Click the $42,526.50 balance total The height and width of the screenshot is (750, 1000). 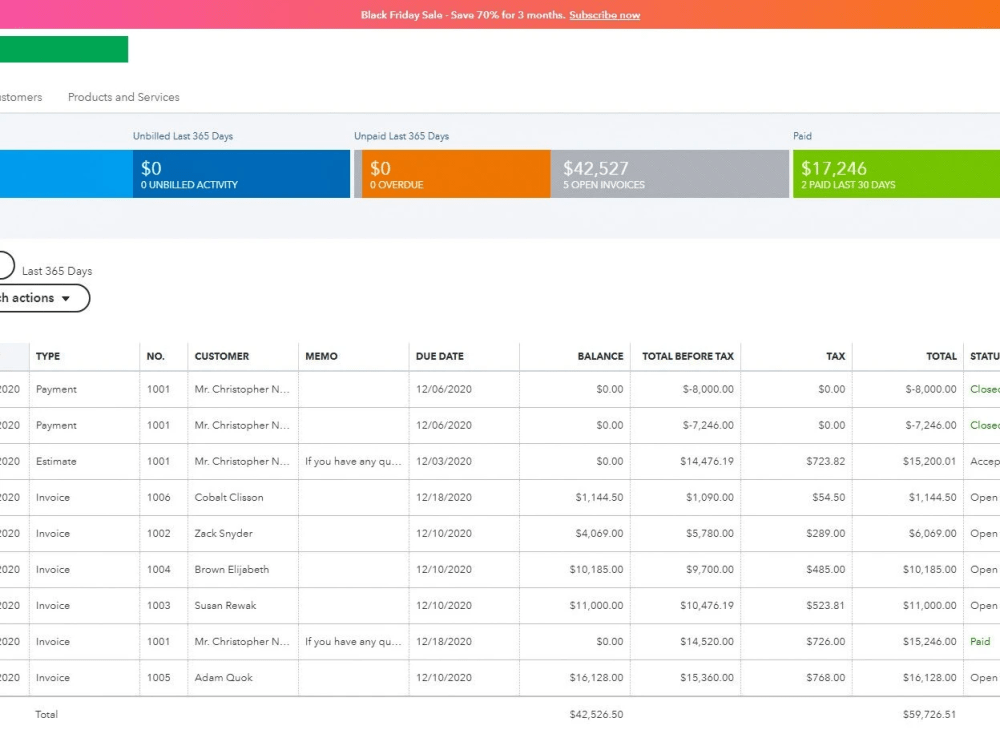[x=596, y=715]
